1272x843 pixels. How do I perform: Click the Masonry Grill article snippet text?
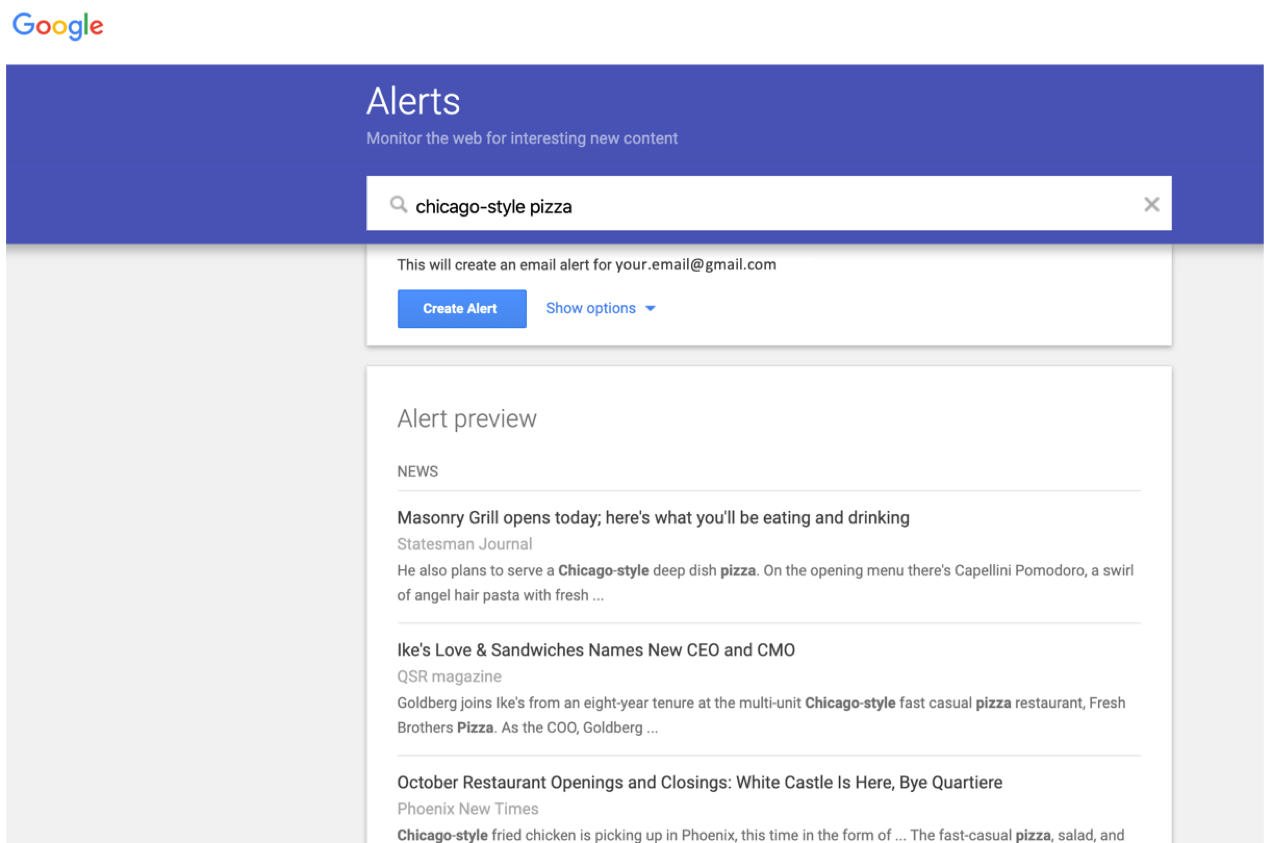(700, 582)
